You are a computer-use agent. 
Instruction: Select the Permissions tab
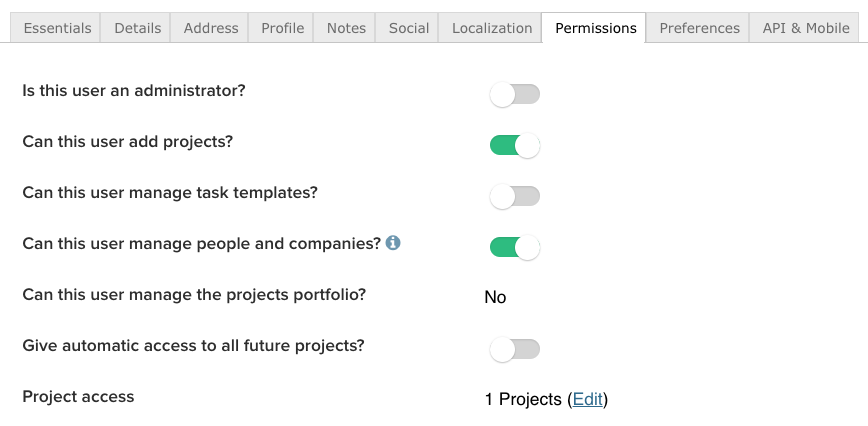pyautogui.click(x=596, y=28)
